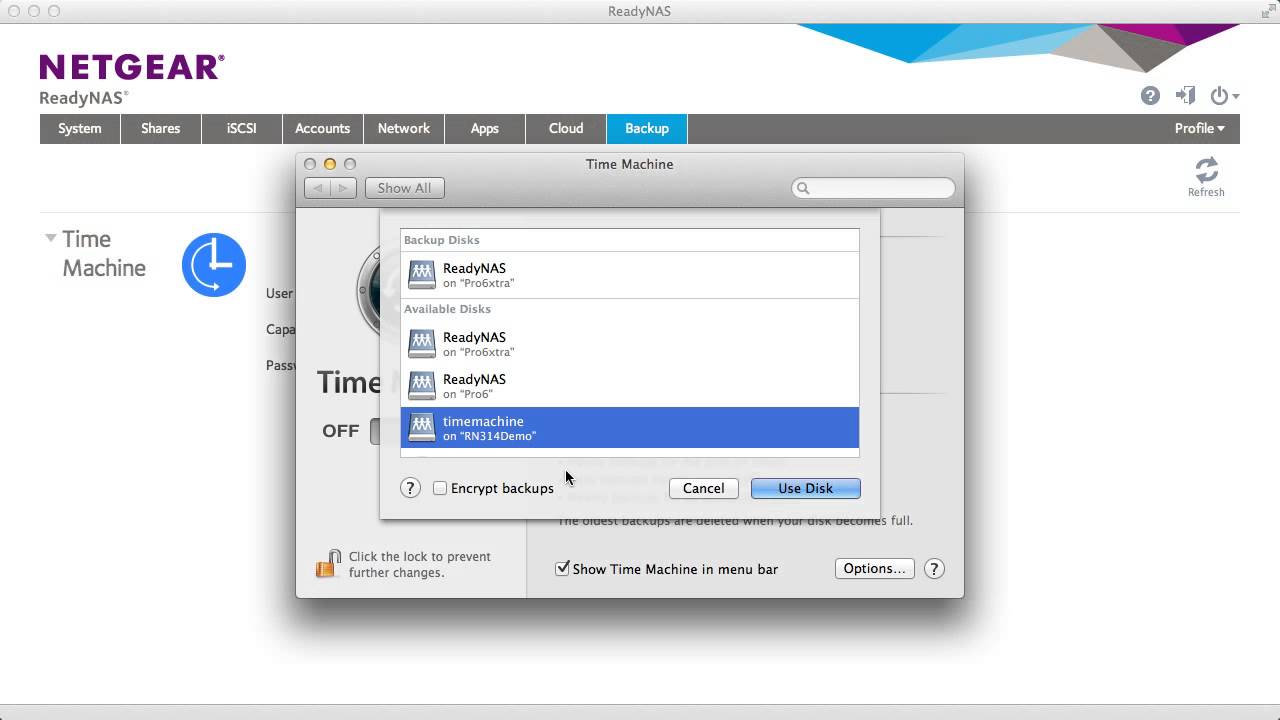Click the Cancel button
The width and height of the screenshot is (1280, 720).
703,488
